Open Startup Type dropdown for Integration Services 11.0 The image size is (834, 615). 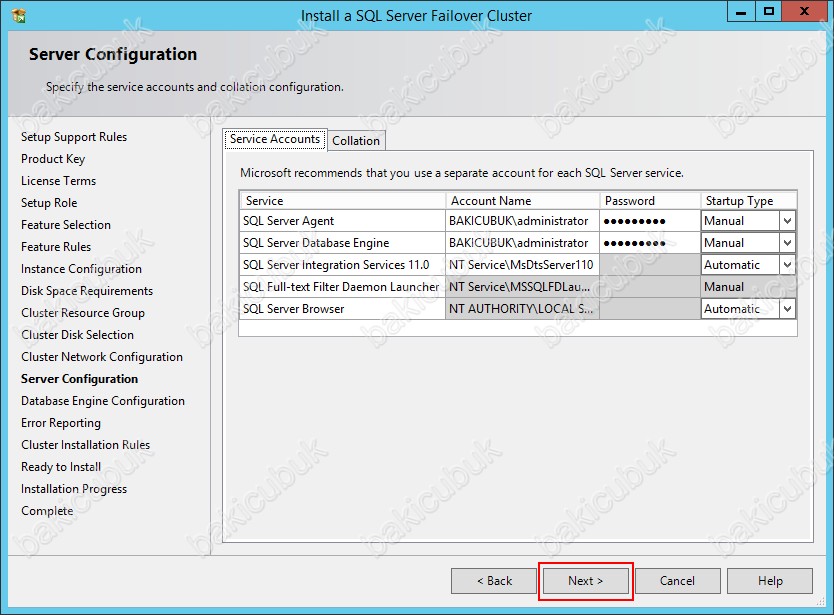787,264
